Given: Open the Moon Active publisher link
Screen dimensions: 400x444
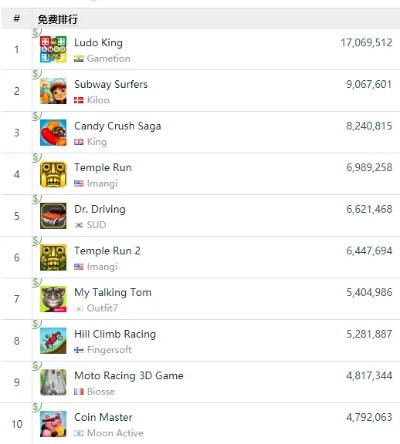Looking at the screenshot, I should 115,433.
